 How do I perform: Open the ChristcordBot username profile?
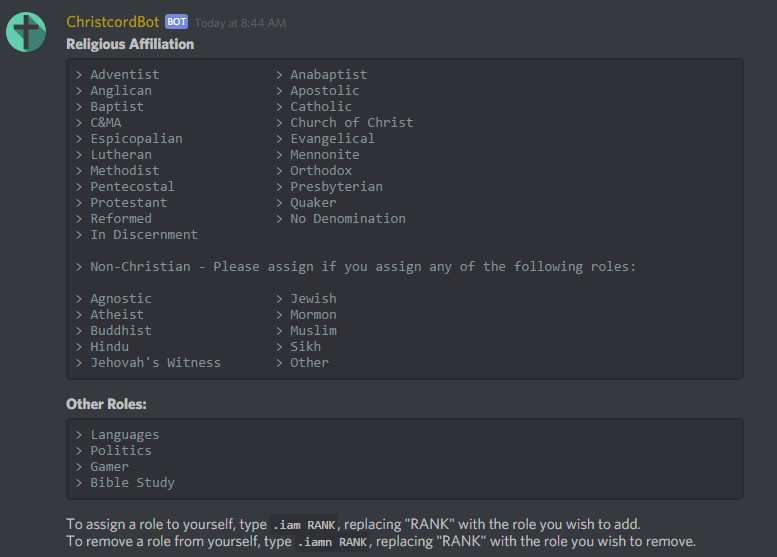(113, 21)
